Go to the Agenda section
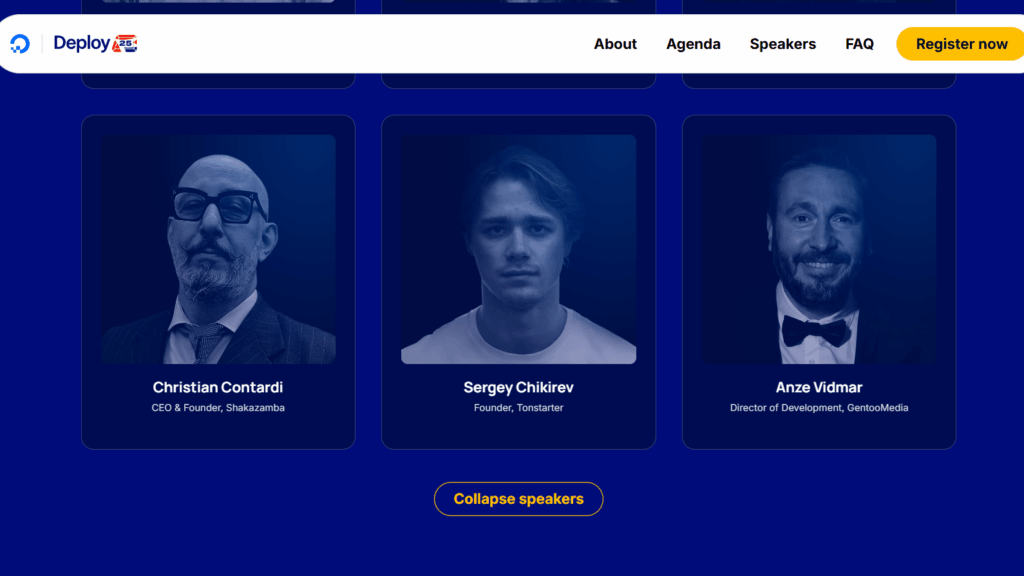Image resolution: width=1024 pixels, height=576 pixels. (693, 44)
